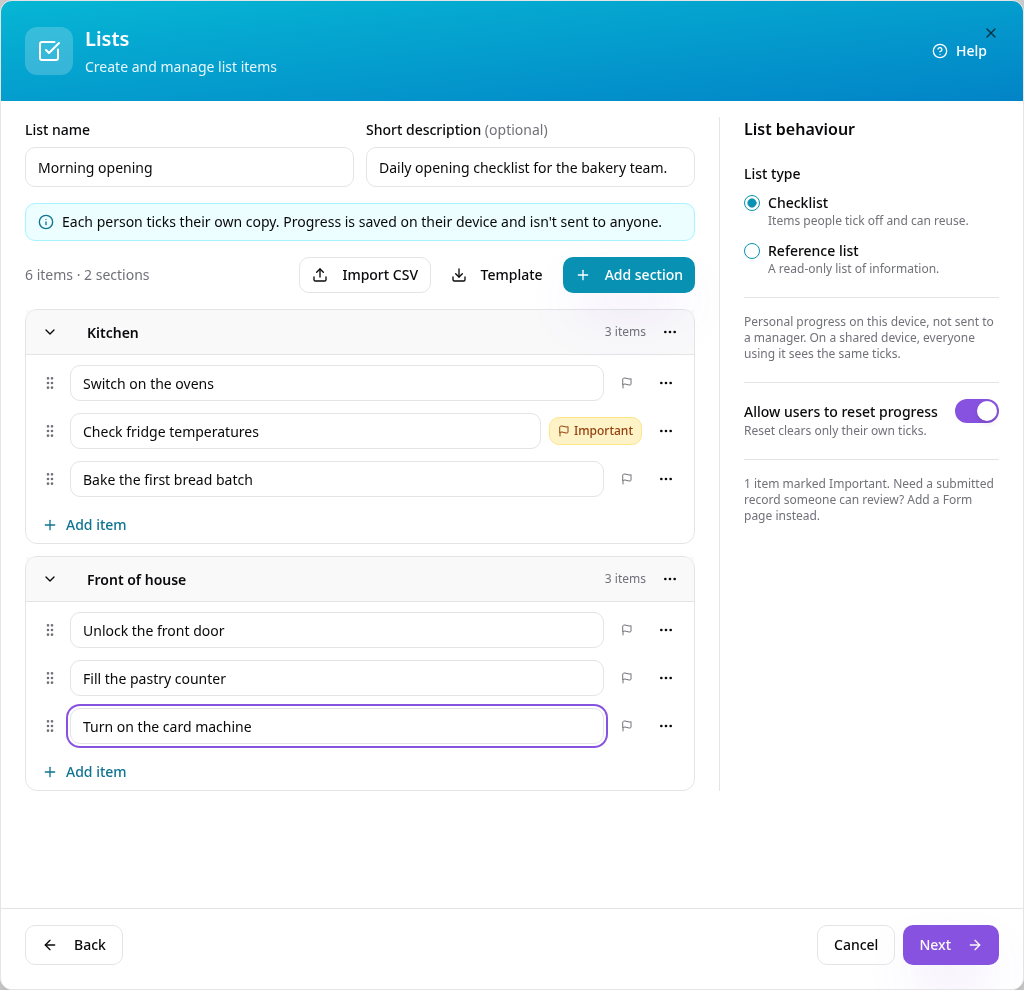Screen dimensions: 1024x990
Task: Open the Kitchen section options menu
Action: (669, 332)
